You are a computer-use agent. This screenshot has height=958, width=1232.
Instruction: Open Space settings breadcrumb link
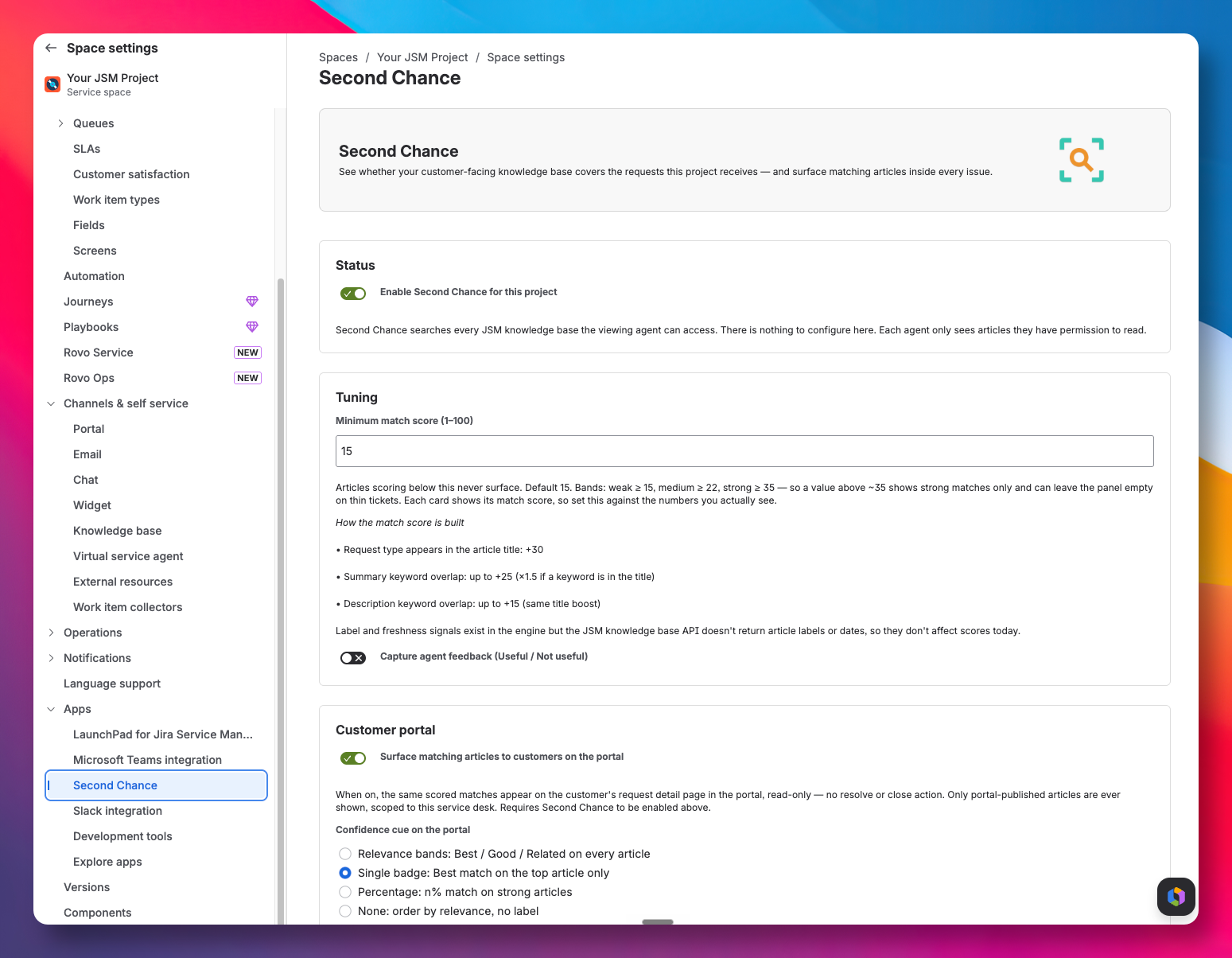(526, 57)
